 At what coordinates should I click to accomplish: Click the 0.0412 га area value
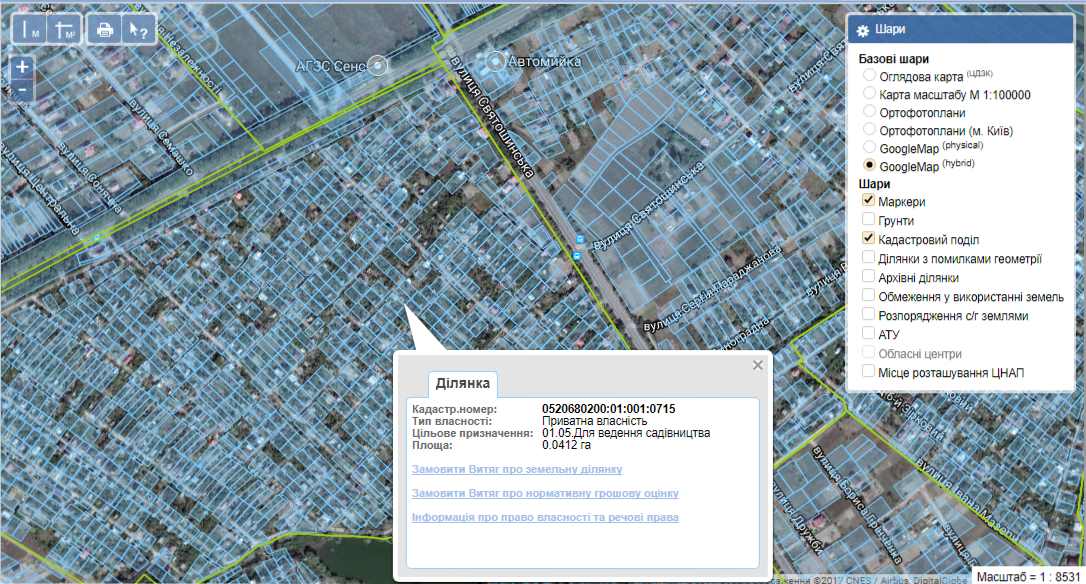tap(566, 445)
